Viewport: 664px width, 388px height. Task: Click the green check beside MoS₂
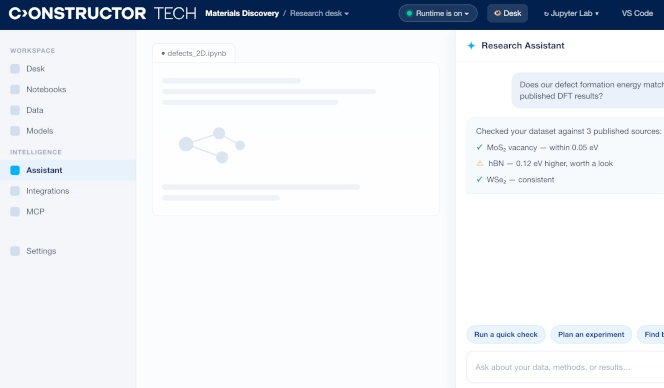[x=479, y=147]
